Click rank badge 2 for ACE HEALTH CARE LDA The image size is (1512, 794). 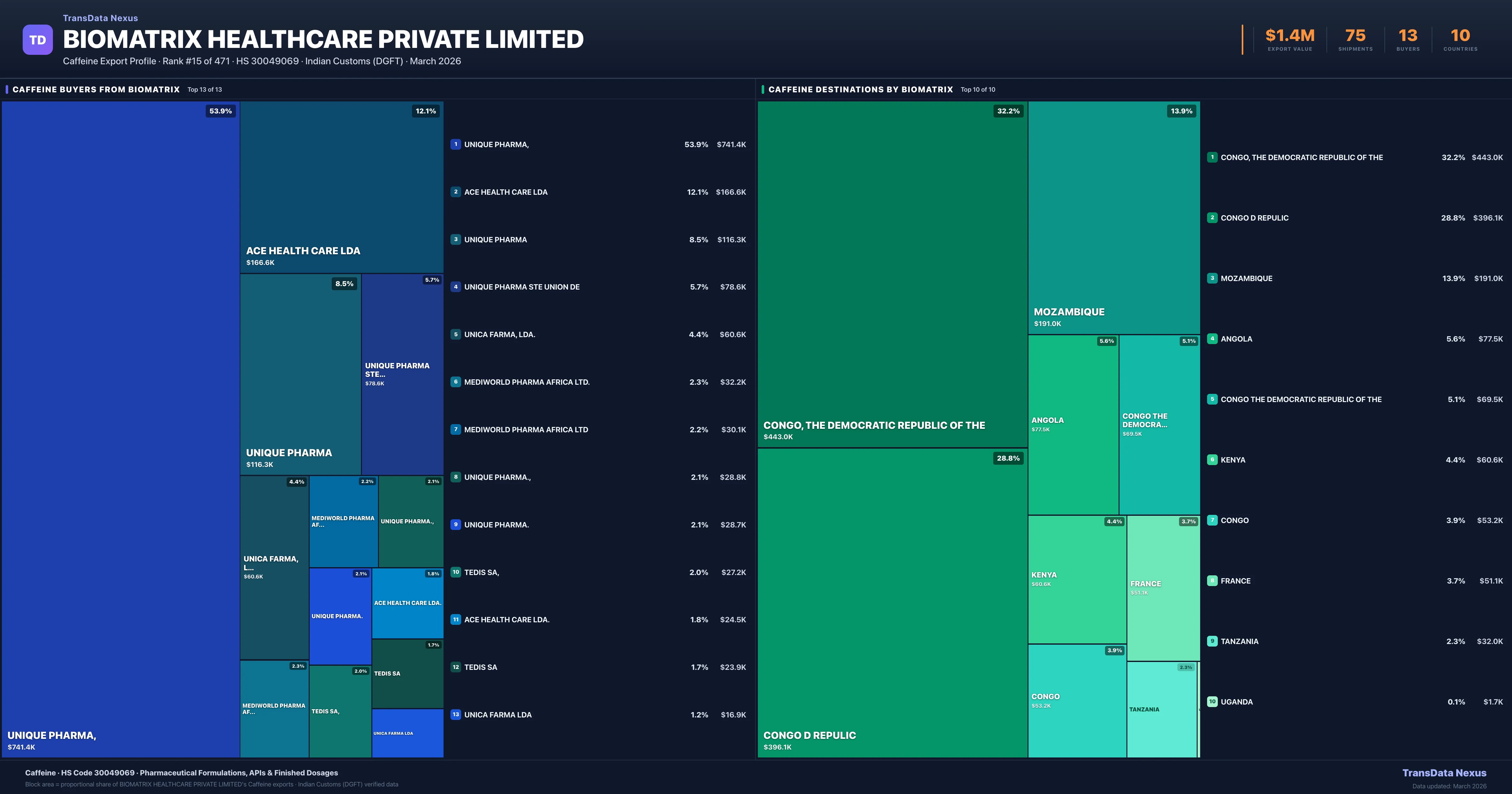point(455,192)
